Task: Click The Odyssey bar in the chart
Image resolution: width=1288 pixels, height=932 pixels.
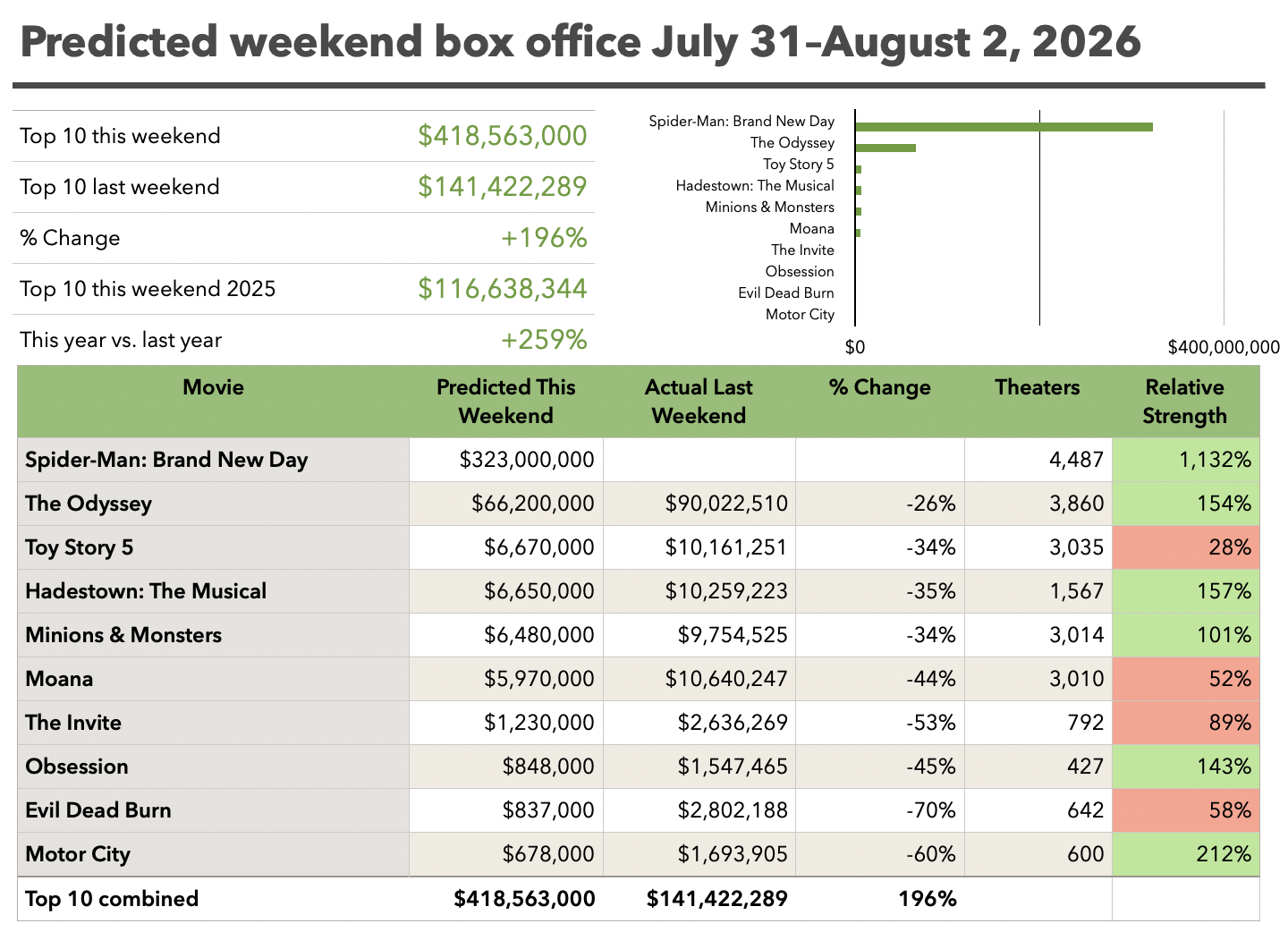Action: coord(885,148)
